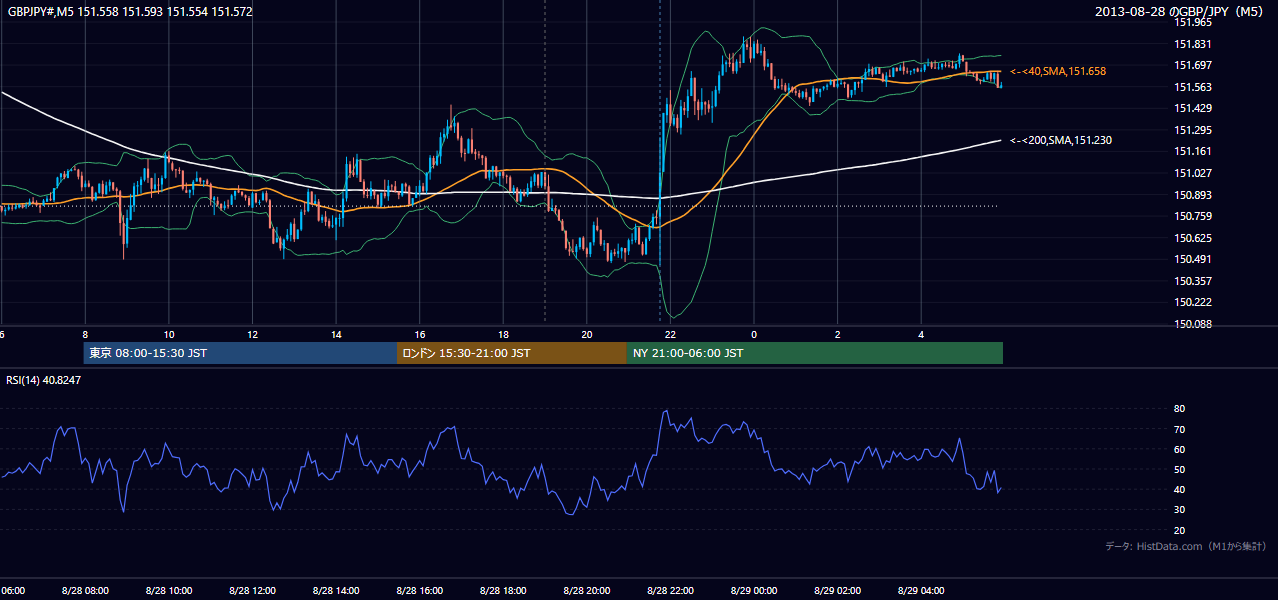Click the 8/28 08:00 date label
Screen dimensions: 1278x600
85,590
